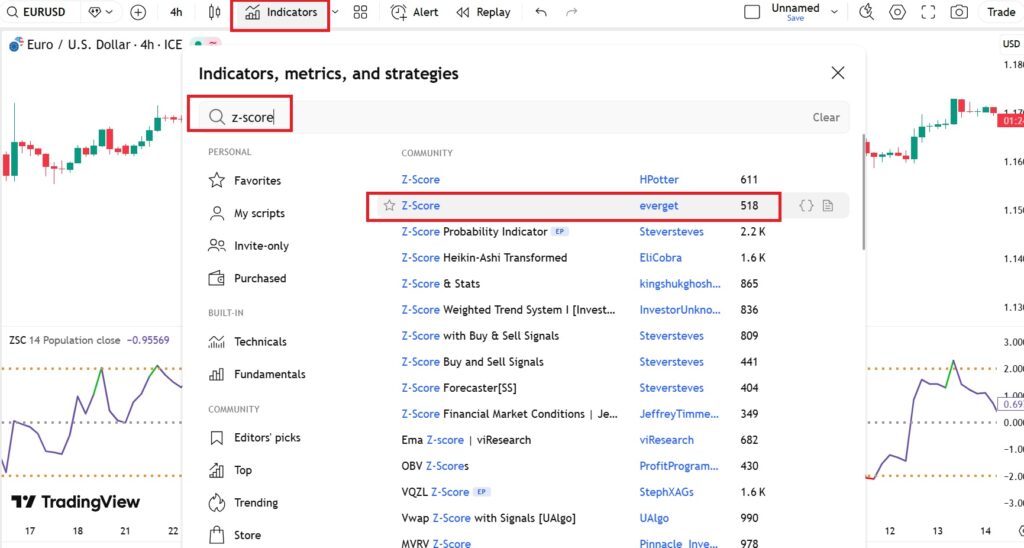
Task: Open the candlestick chart style icon
Action: click(213, 12)
